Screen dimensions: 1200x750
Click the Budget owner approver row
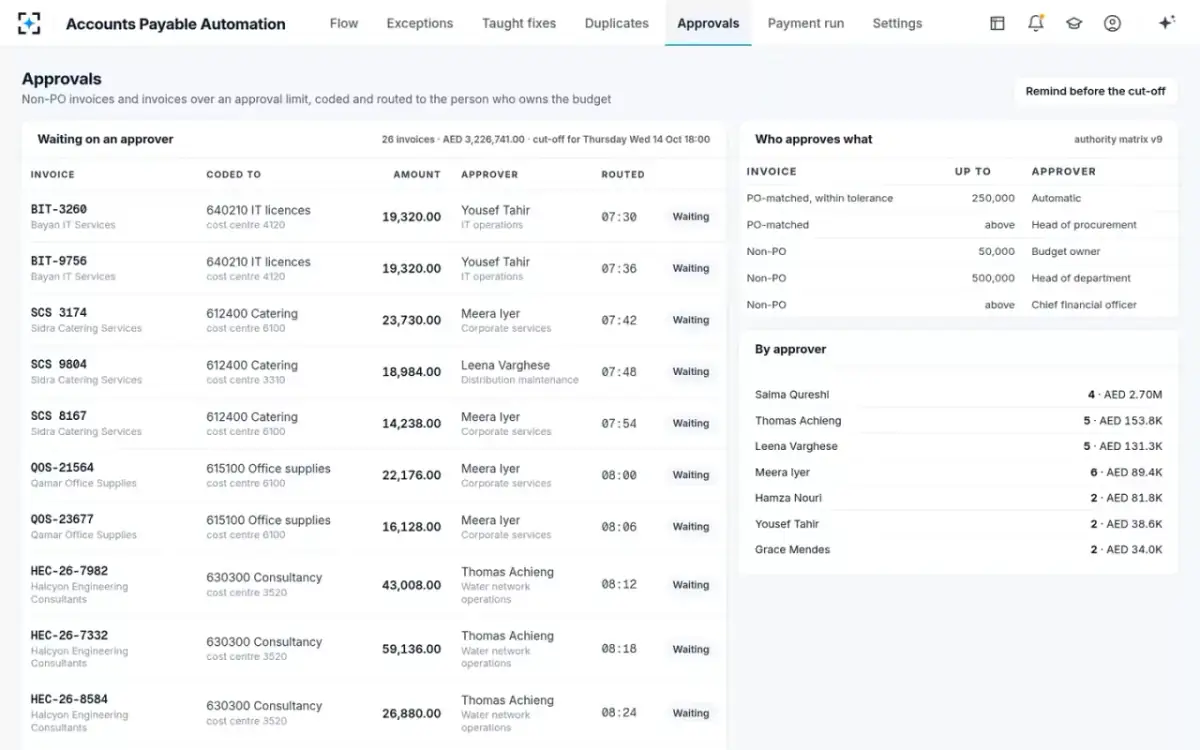(958, 252)
